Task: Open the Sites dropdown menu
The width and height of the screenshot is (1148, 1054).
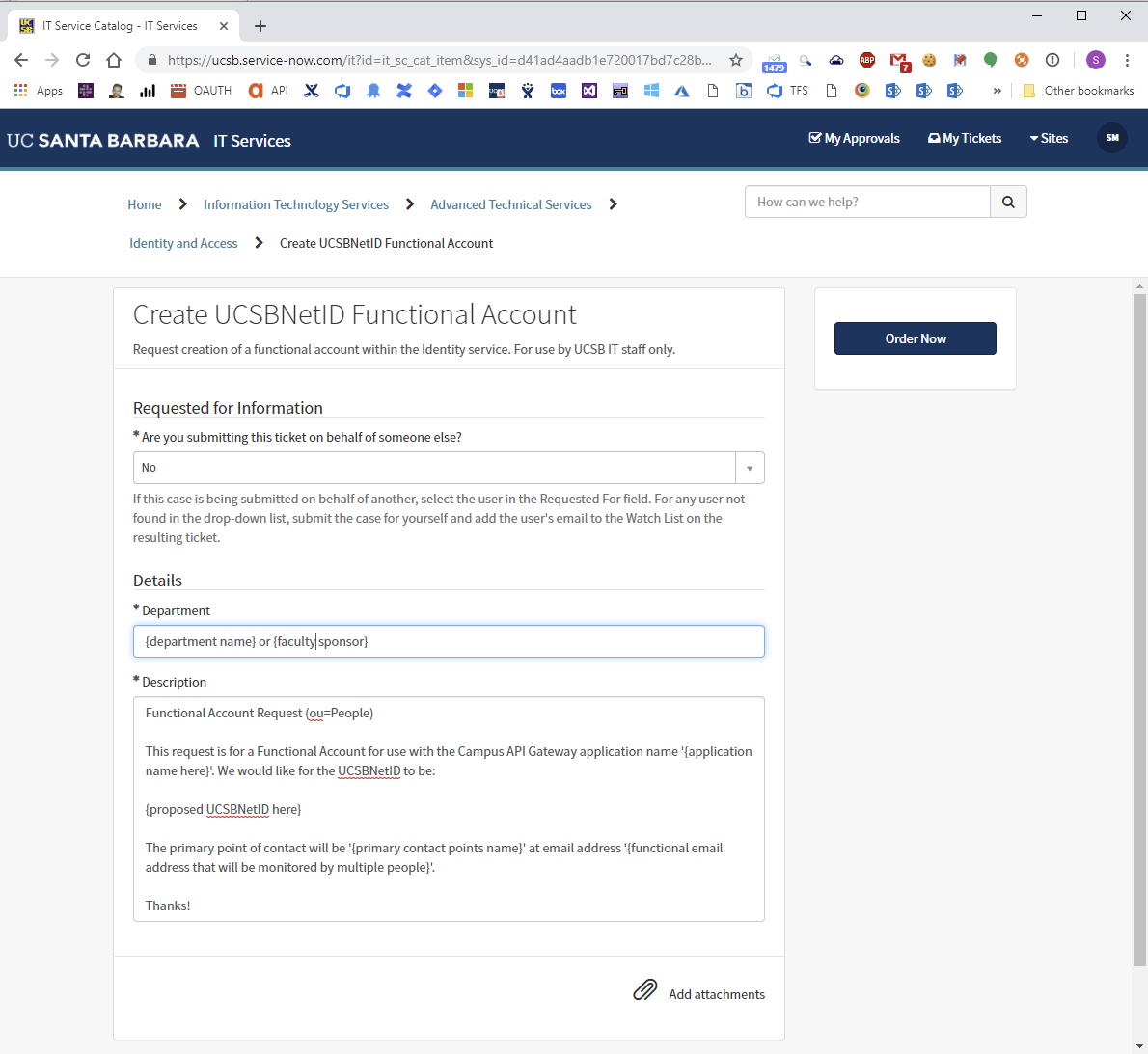Action: click(x=1049, y=138)
